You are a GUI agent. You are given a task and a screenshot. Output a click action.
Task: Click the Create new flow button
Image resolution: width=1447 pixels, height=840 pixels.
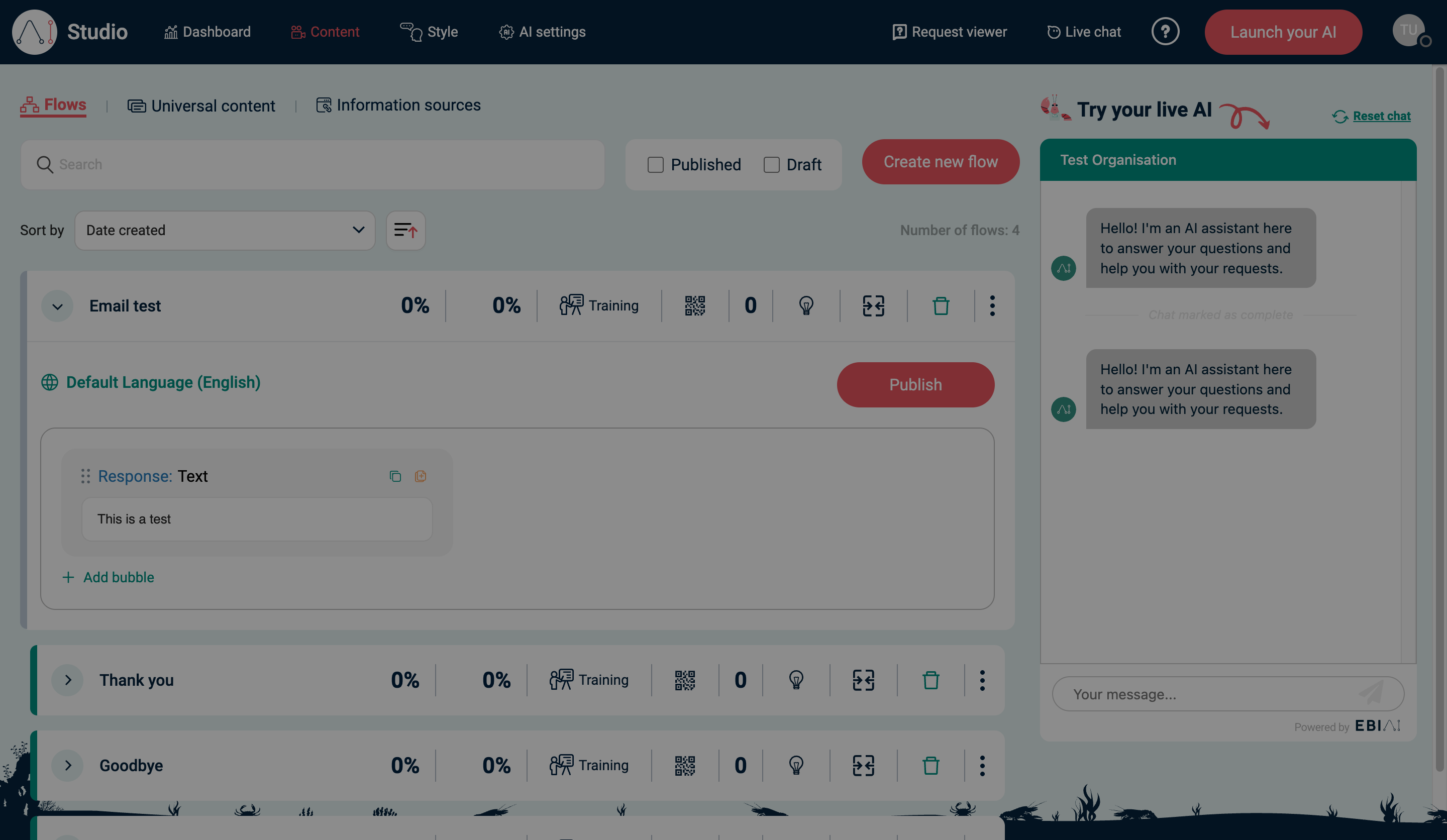941,162
